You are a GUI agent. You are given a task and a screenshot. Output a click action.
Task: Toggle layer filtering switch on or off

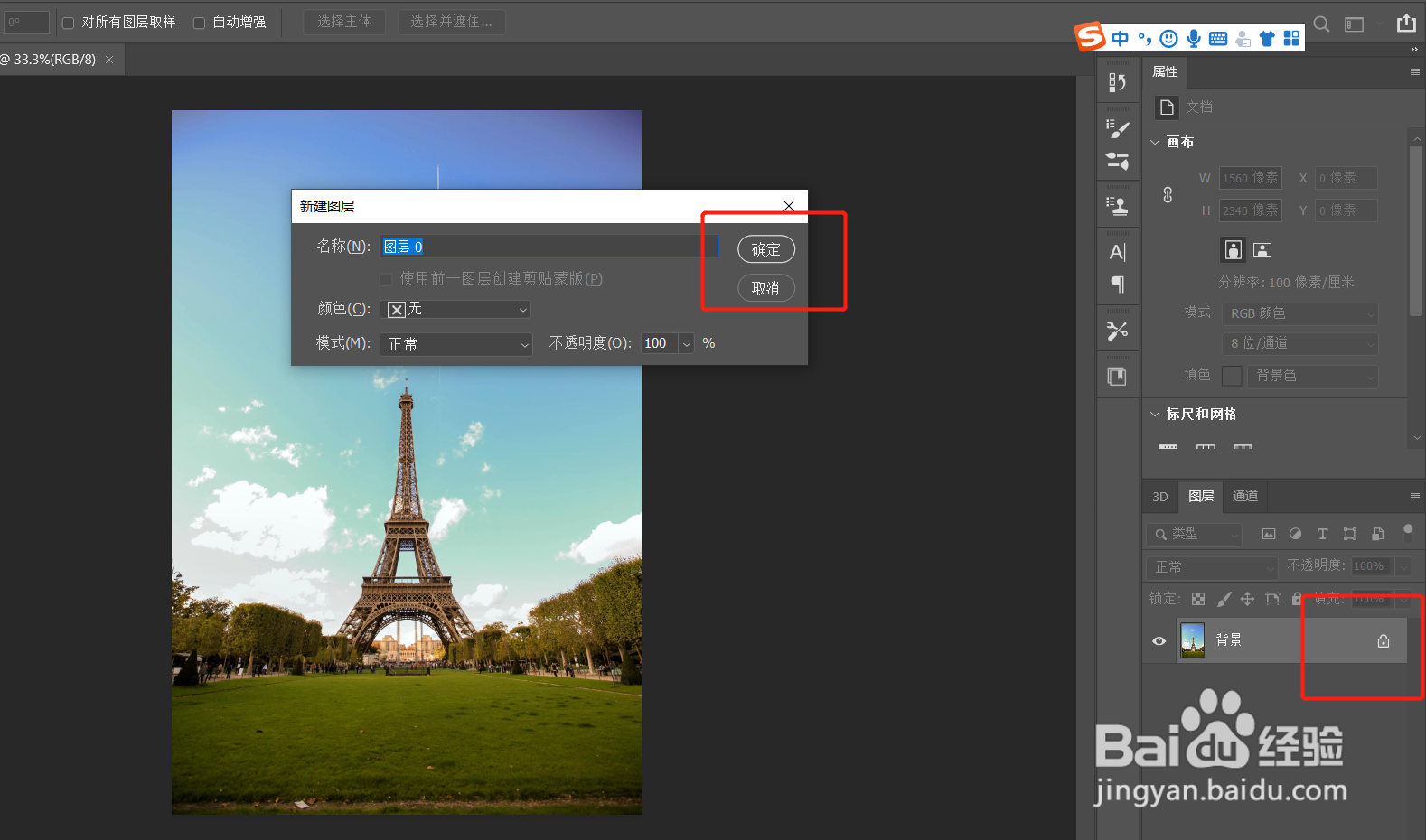(x=1408, y=532)
